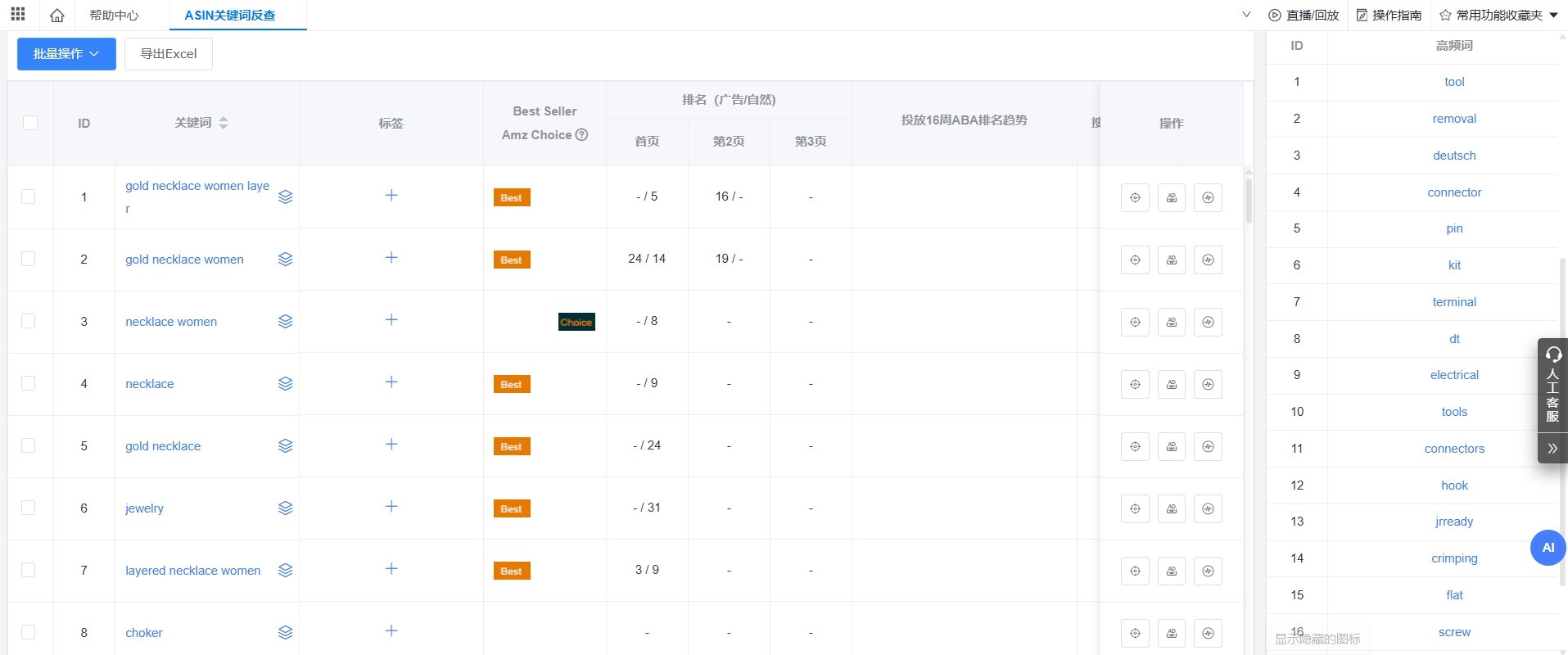Screen dimensions: 1568x655
Task: Click the keyword table vertical scrollbar
Action: (x=1248, y=201)
